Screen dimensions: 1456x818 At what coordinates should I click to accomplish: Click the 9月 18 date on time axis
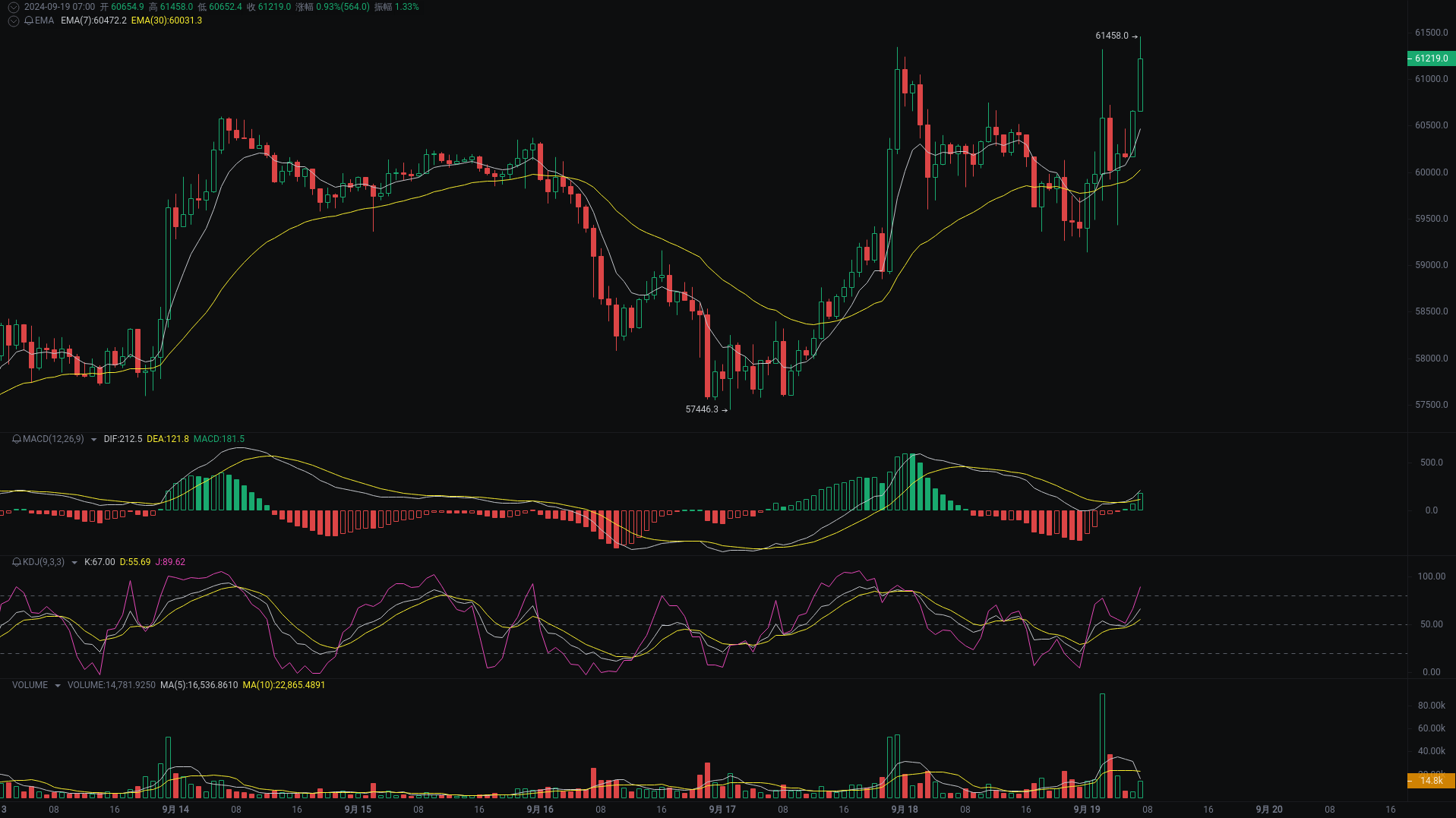[905, 810]
